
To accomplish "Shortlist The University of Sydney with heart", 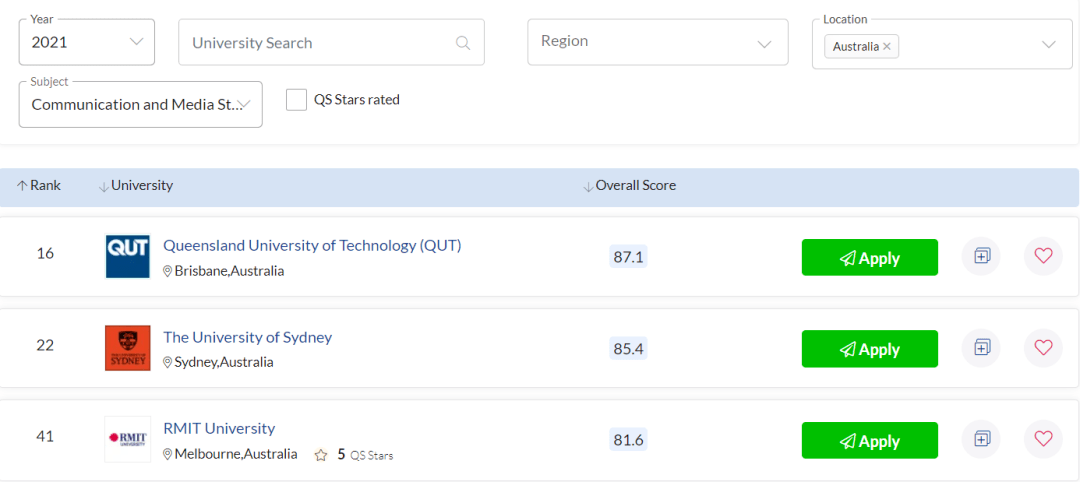I will (1043, 348).
